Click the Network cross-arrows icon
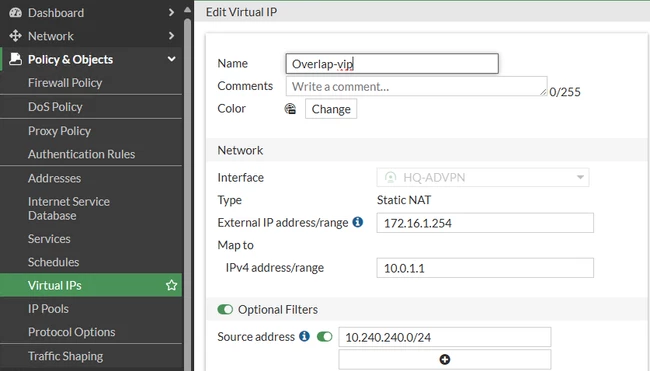The image size is (650, 371). [x=15, y=36]
